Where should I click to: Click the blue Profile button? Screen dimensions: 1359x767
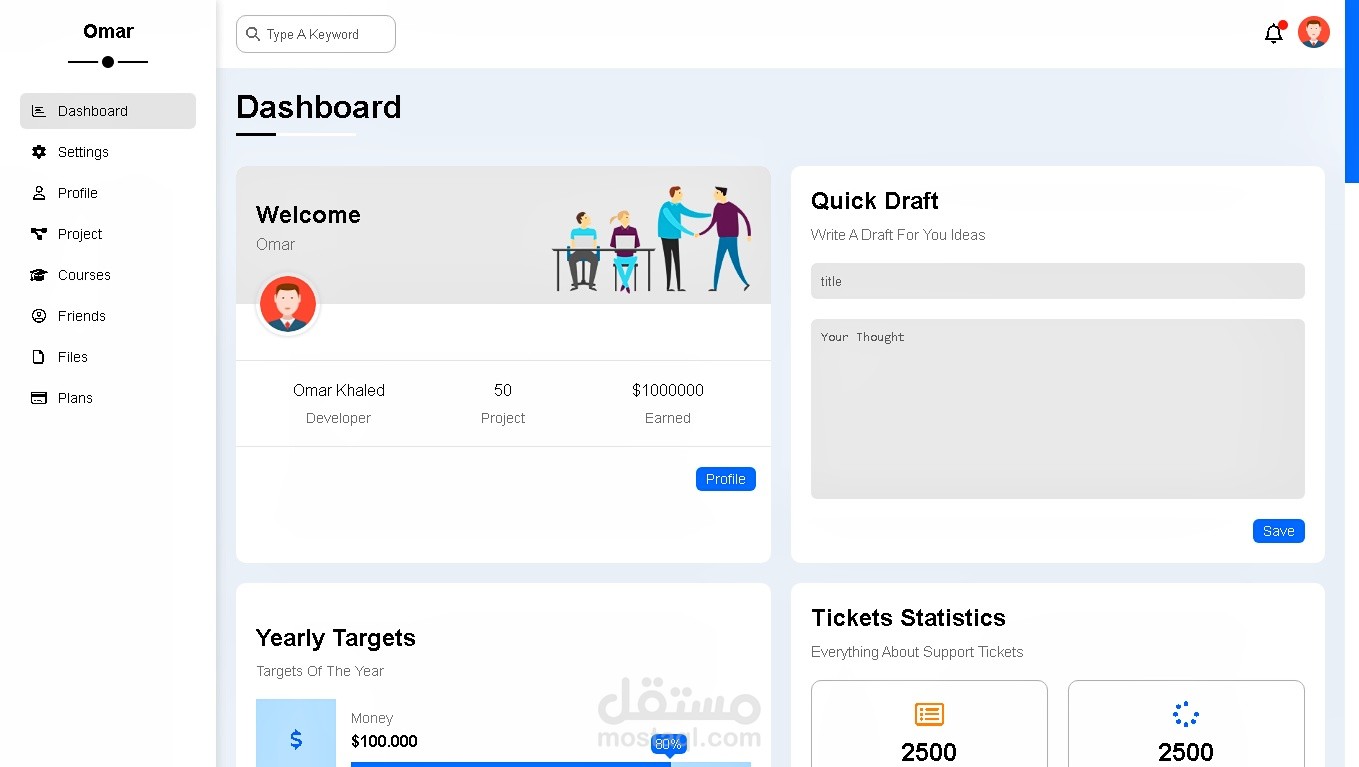tap(725, 478)
